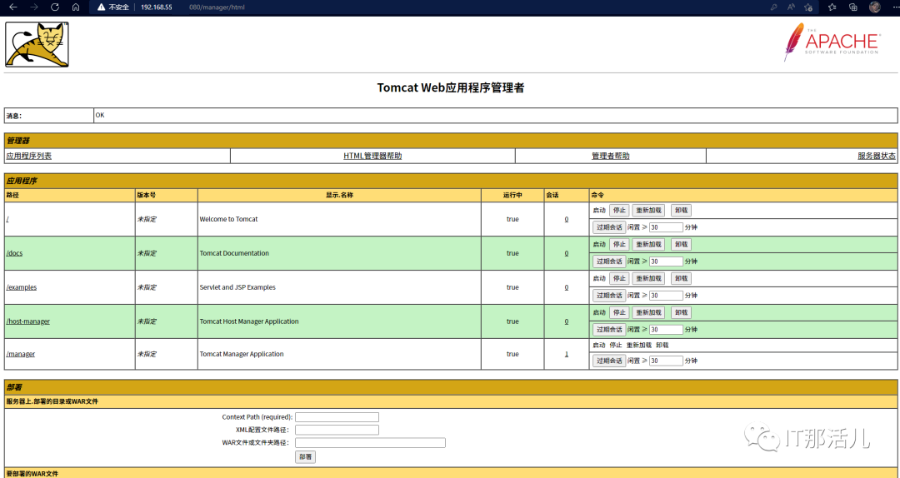Click the Apache Software Foundation logo
The image size is (900, 478).
pos(831,41)
